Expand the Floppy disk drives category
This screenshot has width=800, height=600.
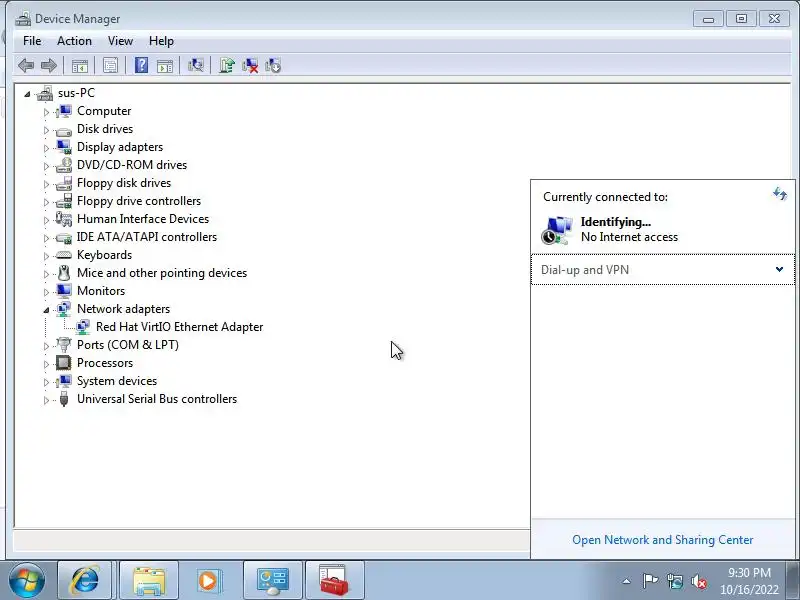(x=46, y=184)
